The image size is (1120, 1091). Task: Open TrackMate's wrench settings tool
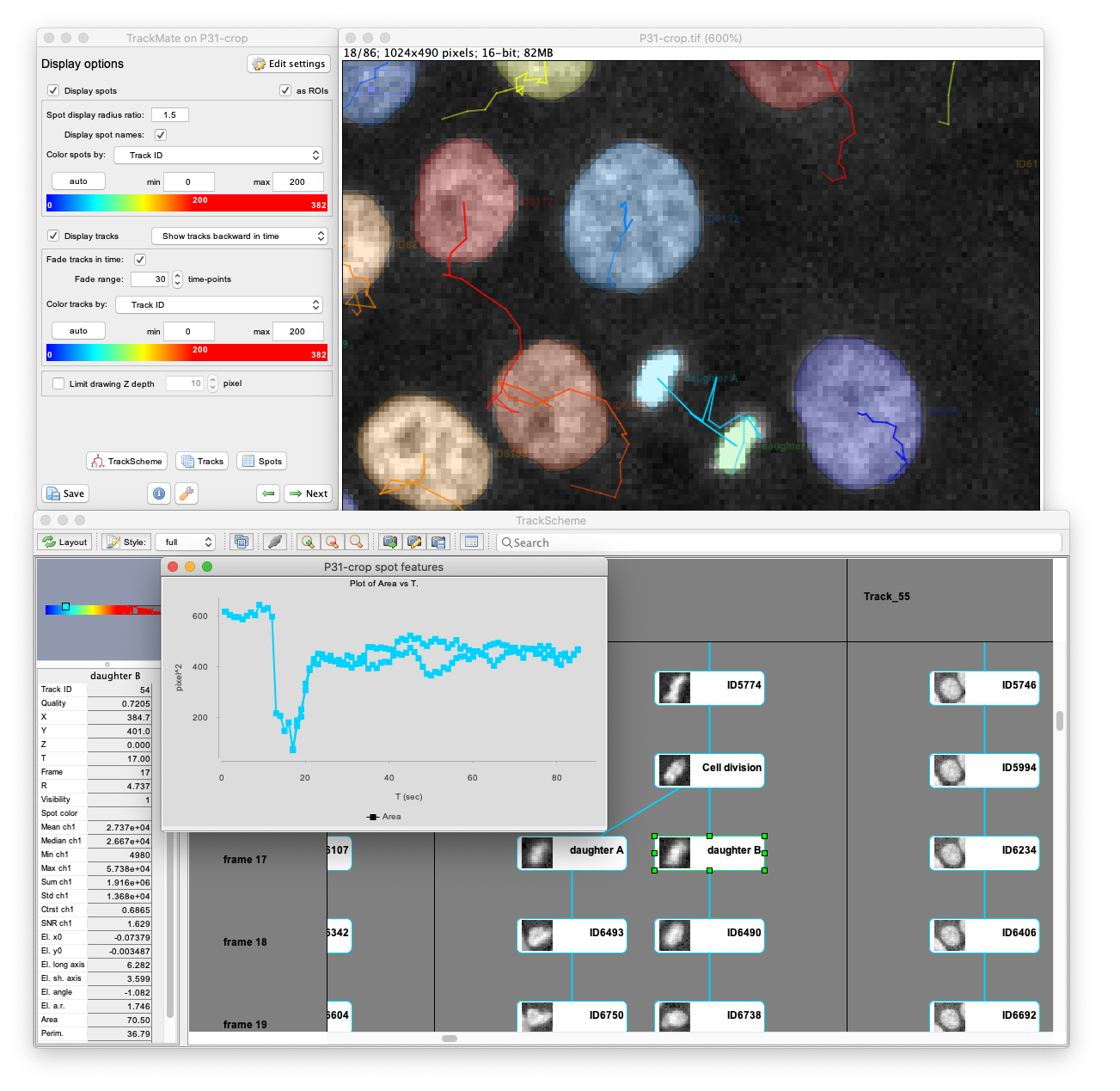[x=186, y=493]
